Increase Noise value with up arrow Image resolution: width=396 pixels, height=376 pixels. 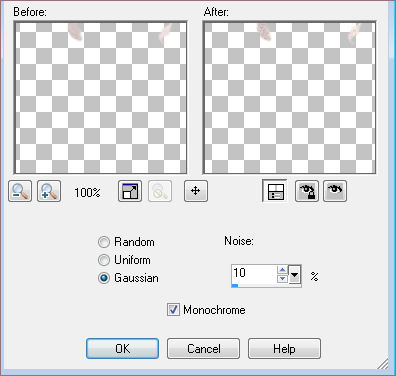tap(282, 270)
